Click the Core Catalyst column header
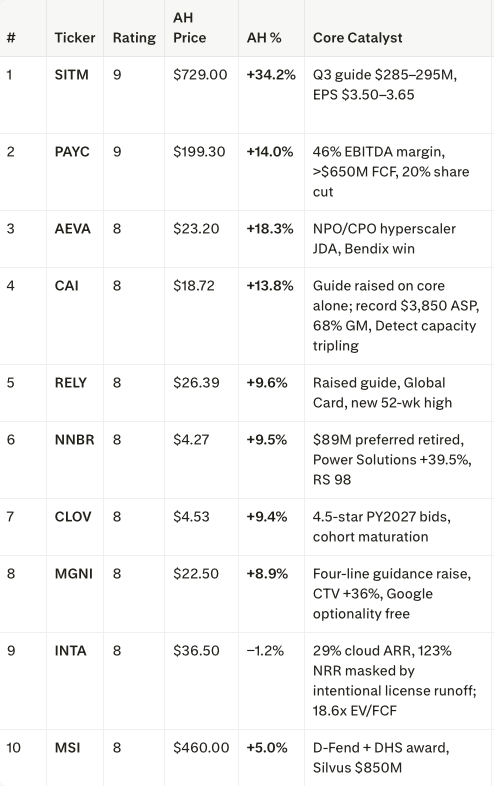 click(x=358, y=38)
